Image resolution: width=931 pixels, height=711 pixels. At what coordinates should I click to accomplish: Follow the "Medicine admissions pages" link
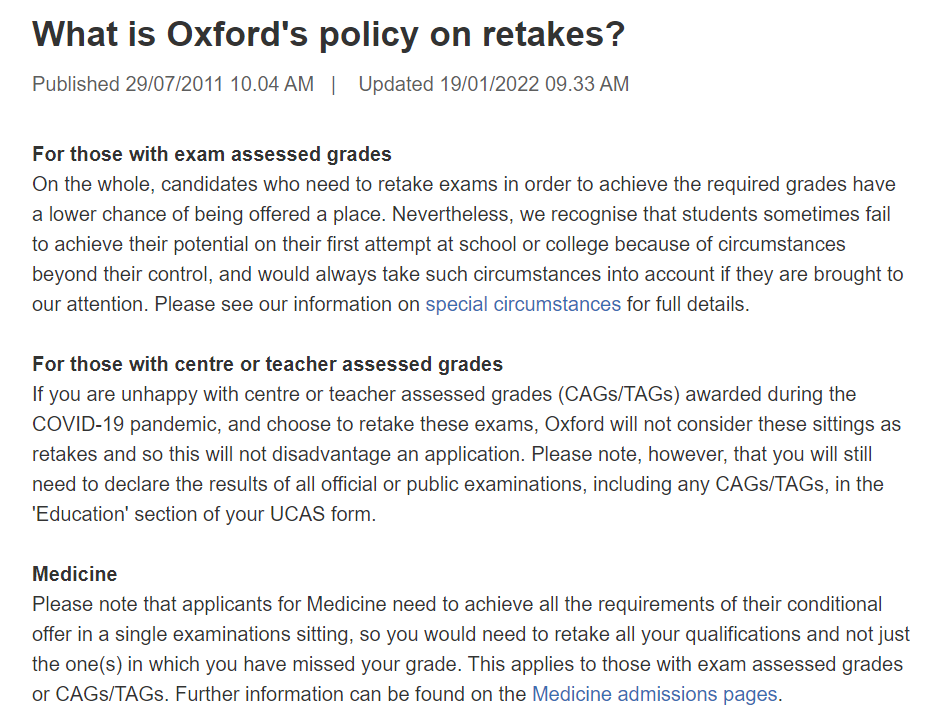(654, 694)
